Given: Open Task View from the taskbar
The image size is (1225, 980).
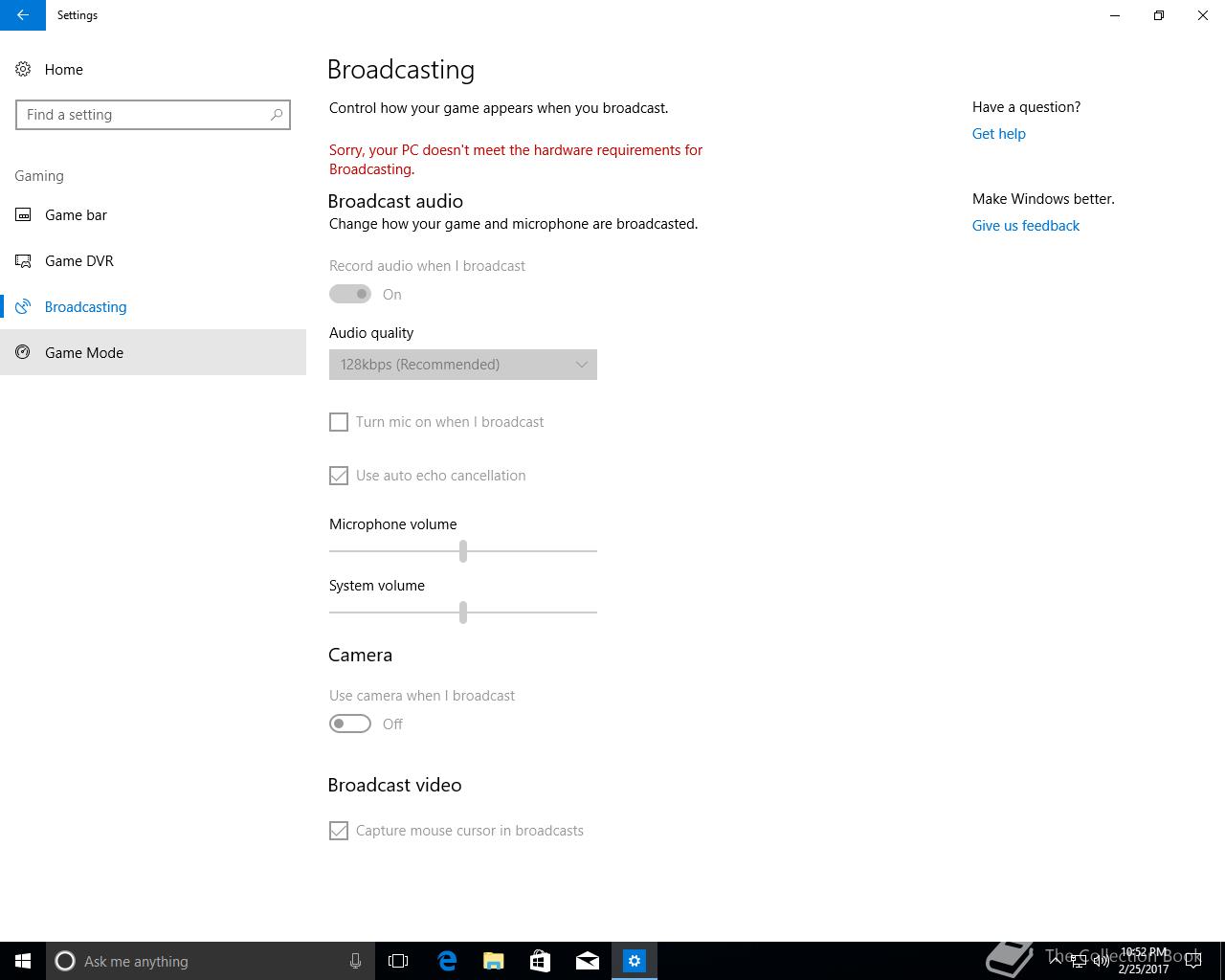Looking at the screenshot, I should 398,961.
